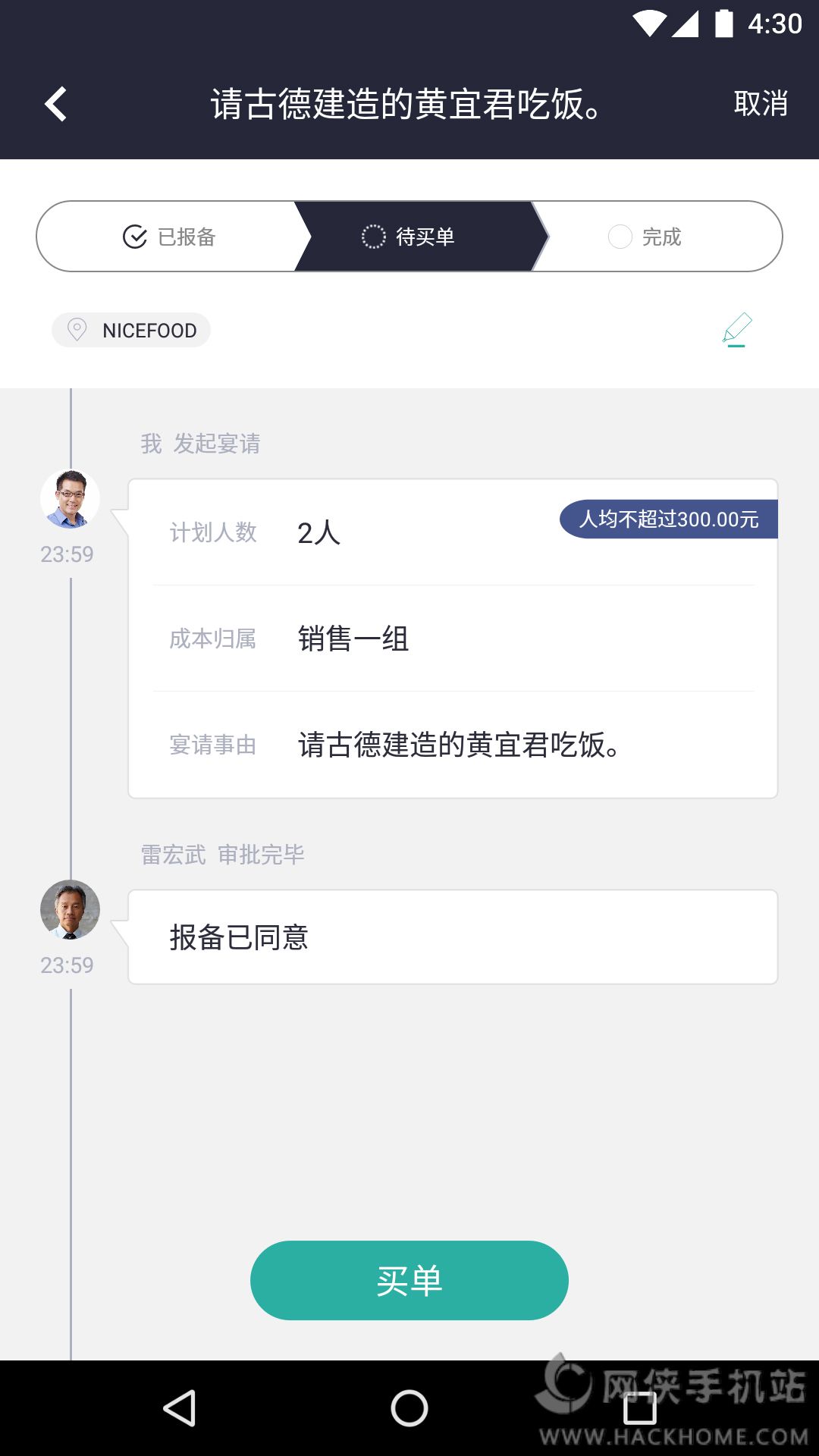
Task: Tap the NICEFOOD location chip
Action: tap(132, 330)
